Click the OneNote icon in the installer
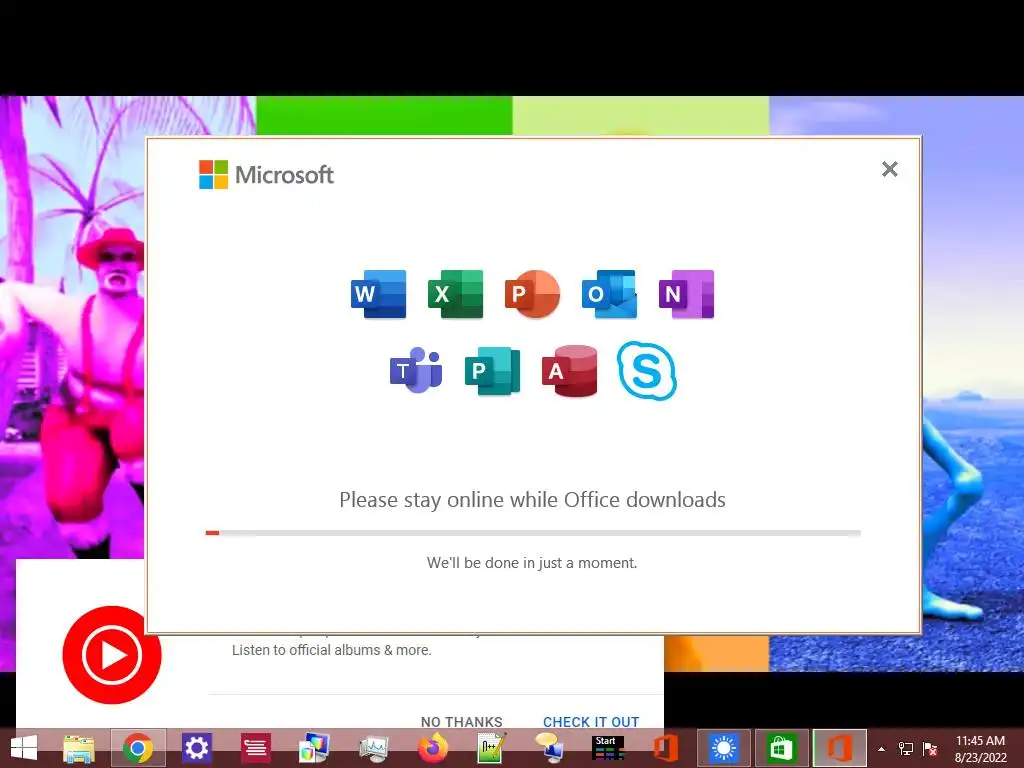Screen dimensions: 1024x768 (x=686, y=294)
